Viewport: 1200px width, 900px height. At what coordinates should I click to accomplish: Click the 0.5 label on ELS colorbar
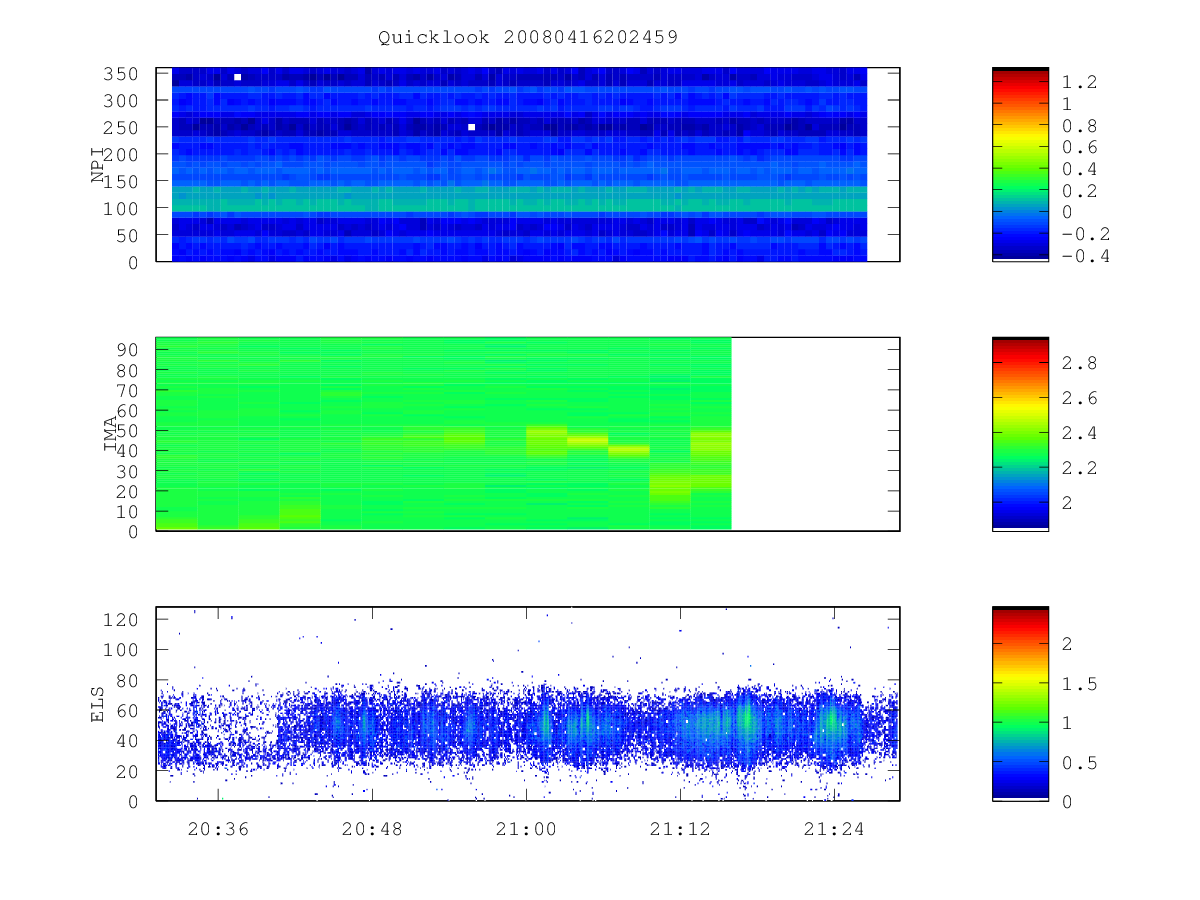point(1080,763)
